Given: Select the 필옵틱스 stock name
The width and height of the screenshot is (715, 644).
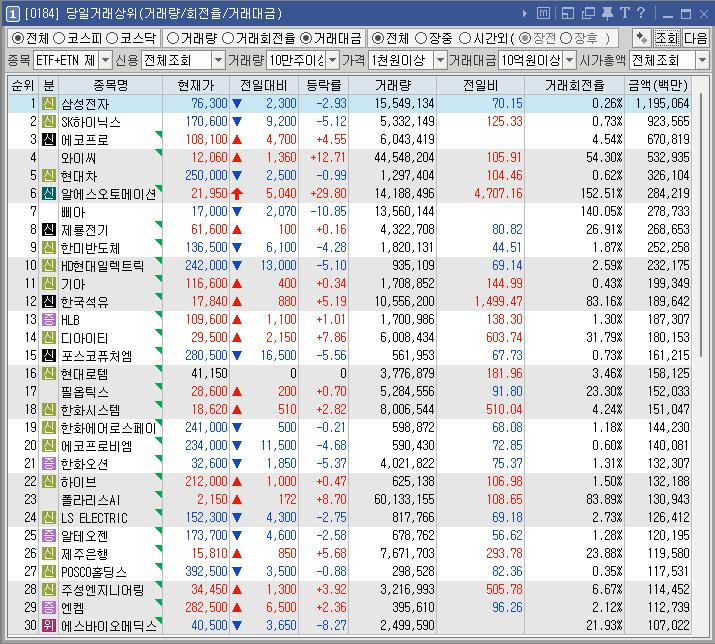Looking at the screenshot, I should (x=85, y=391).
